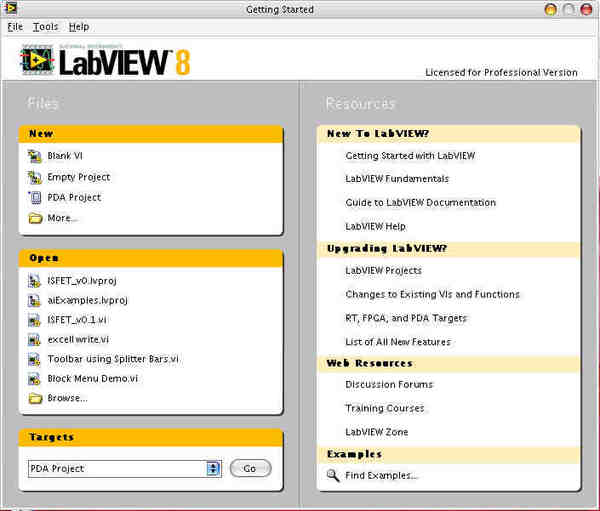This screenshot has height=511, width=600.
Task: Click the PDA Project icon under New
Action: pyautogui.click(x=35, y=198)
